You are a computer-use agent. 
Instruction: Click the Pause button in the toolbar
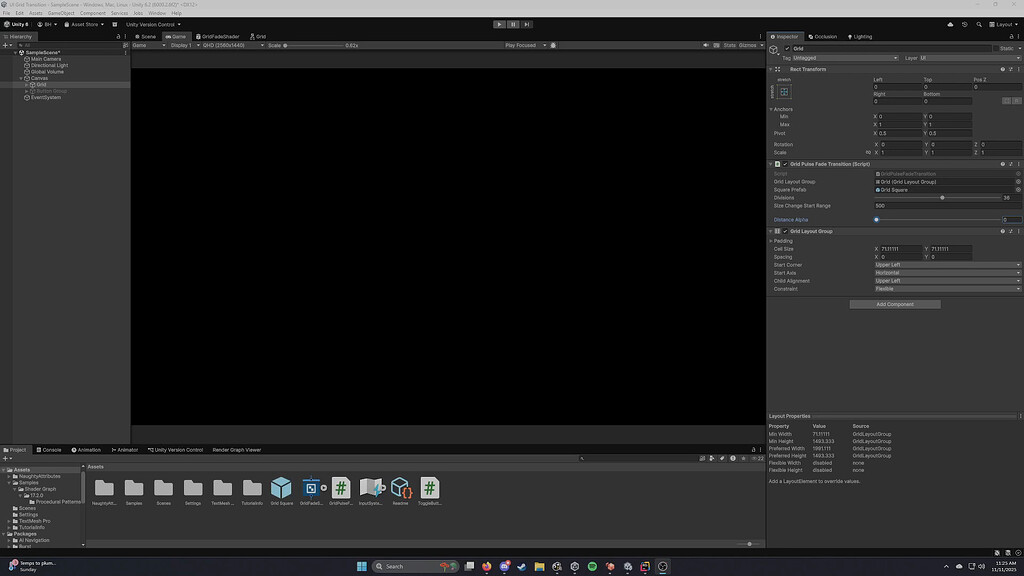(x=511, y=24)
